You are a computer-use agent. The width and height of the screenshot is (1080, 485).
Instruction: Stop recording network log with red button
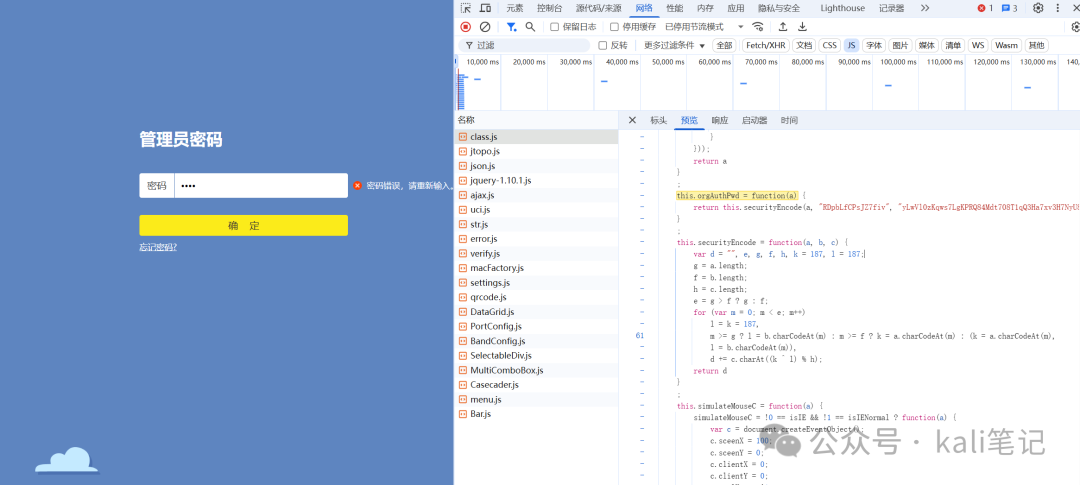[x=466, y=27]
